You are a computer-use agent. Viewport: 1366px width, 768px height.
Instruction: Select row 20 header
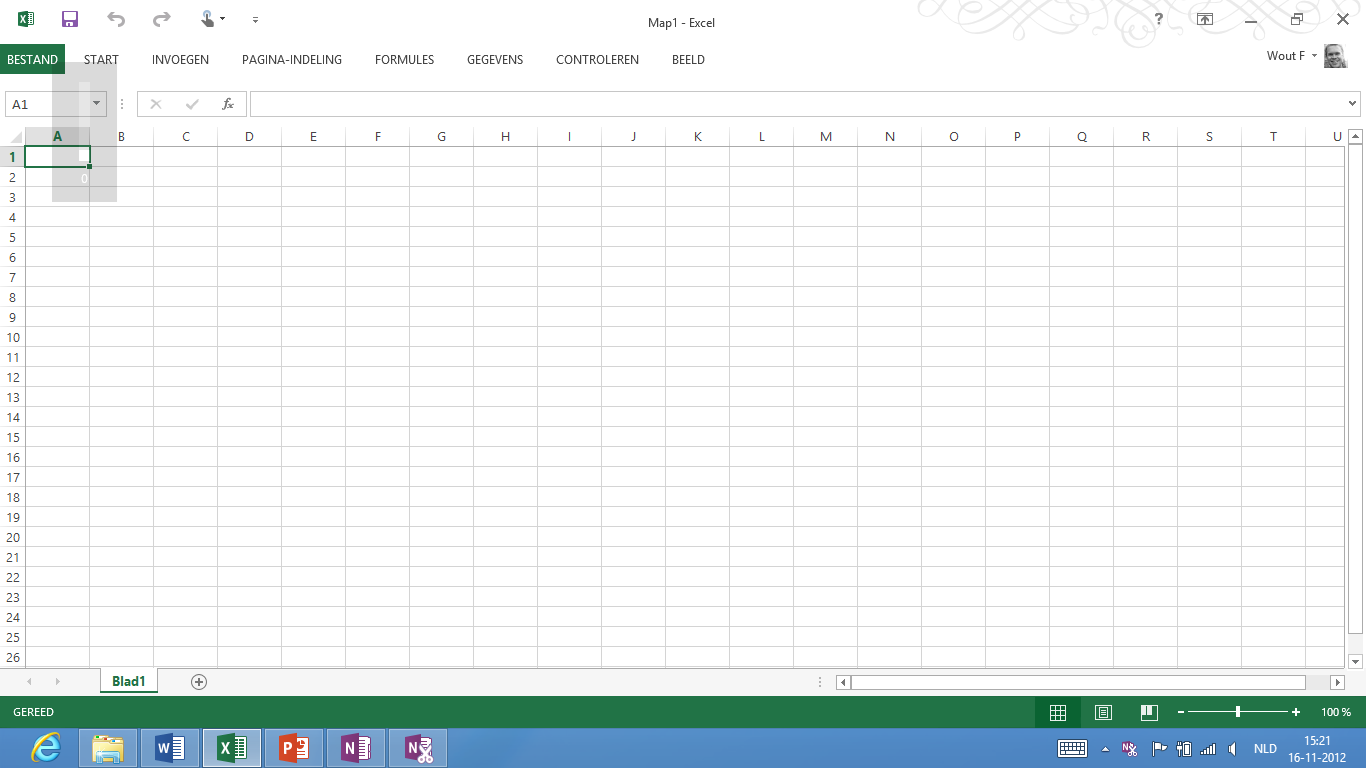pos(13,537)
